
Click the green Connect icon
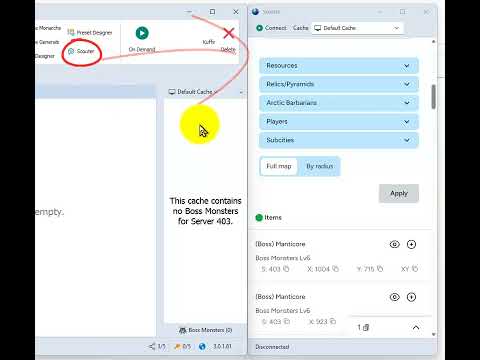(260, 28)
